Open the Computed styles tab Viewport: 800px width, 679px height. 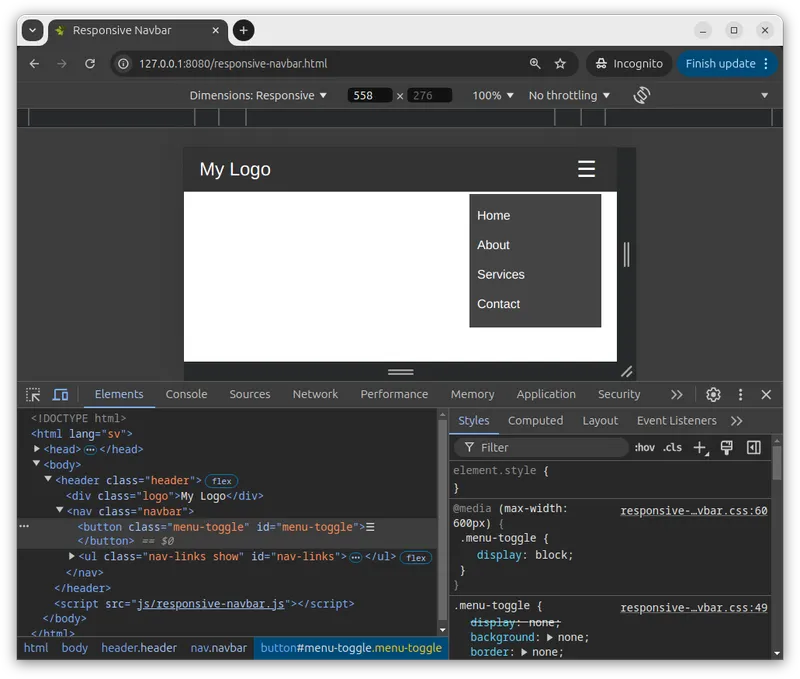pos(535,421)
